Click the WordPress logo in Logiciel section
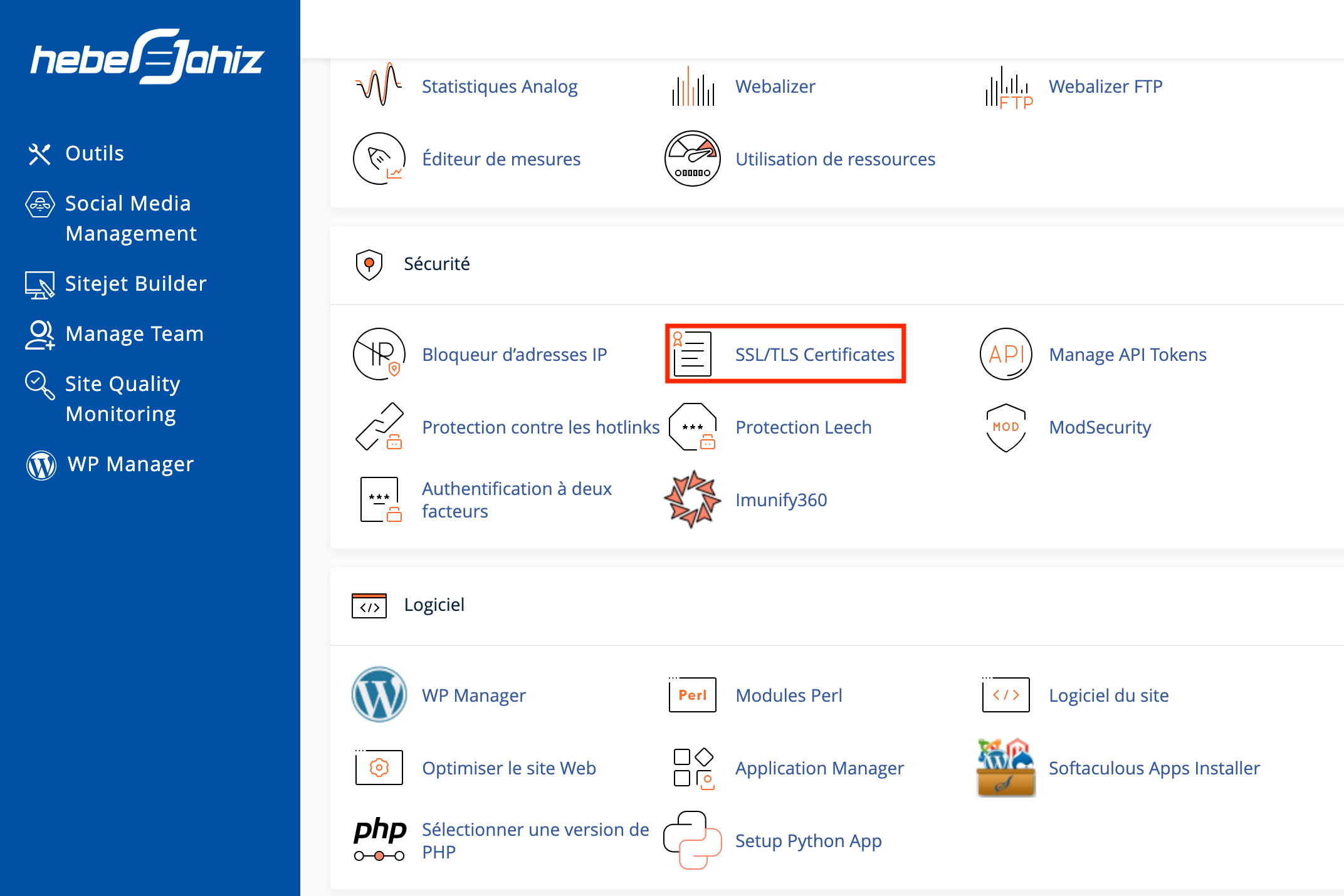Image resolution: width=1344 pixels, height=896 pixels. [379, 694]
